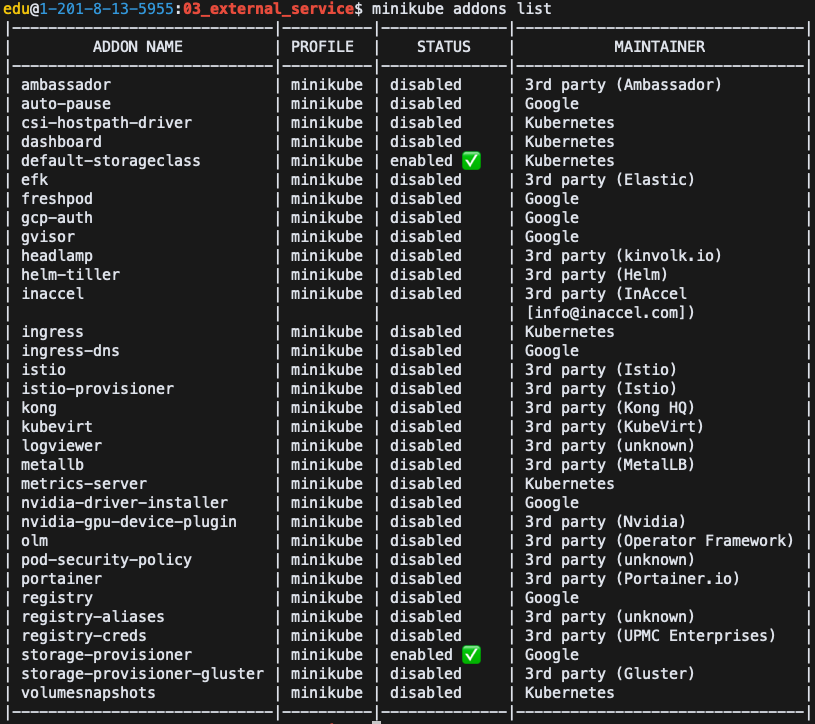Click 'enabled' status of storage-provisioner row
Image resolution: width=815 pixels, height=724 pixels.
422,654
